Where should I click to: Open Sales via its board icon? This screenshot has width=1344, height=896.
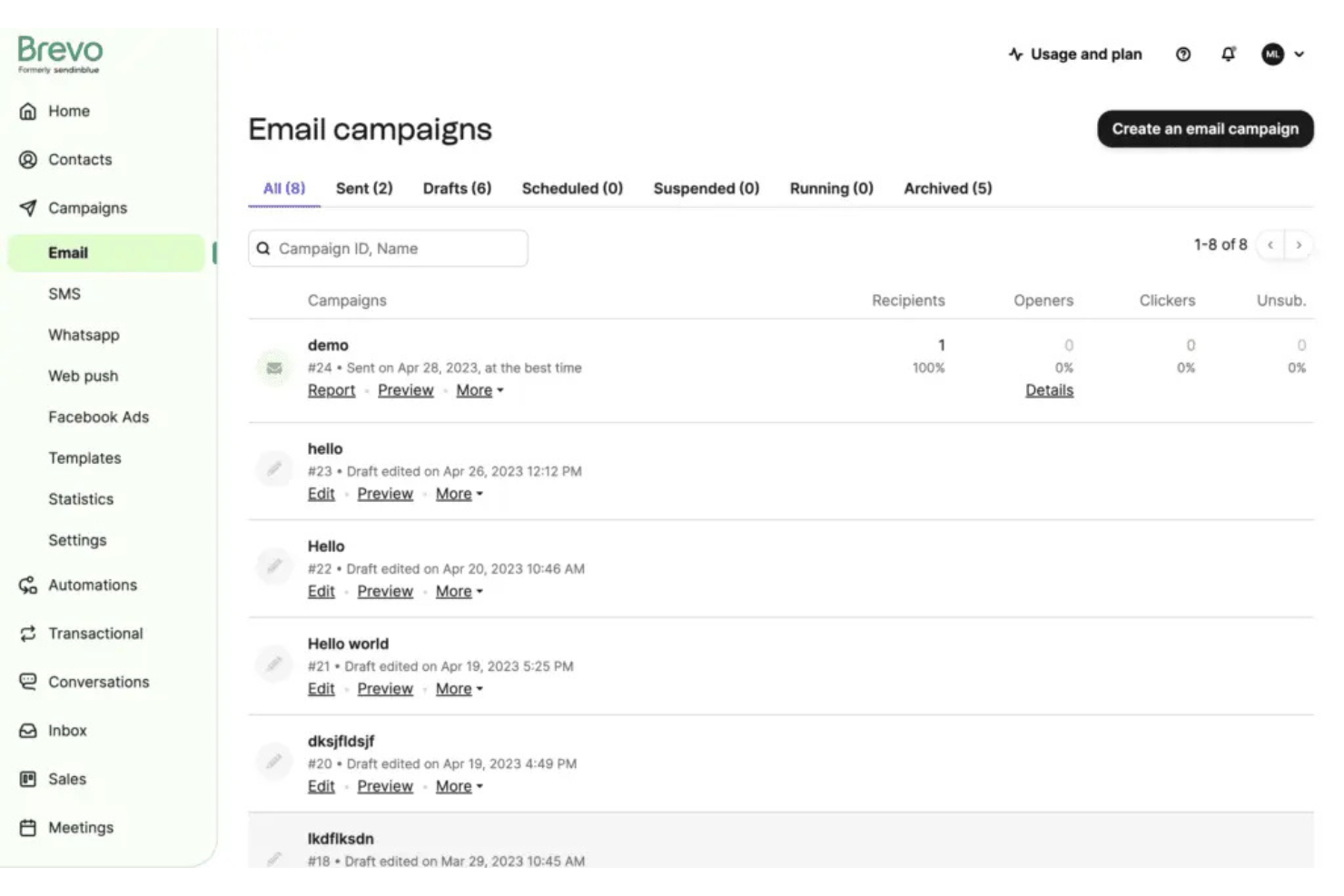click(x=28, y=779)
